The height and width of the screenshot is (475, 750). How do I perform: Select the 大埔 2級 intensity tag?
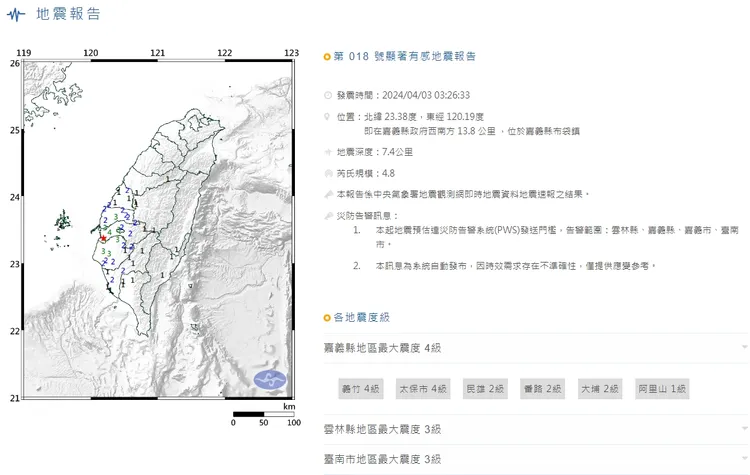point(600,389)
